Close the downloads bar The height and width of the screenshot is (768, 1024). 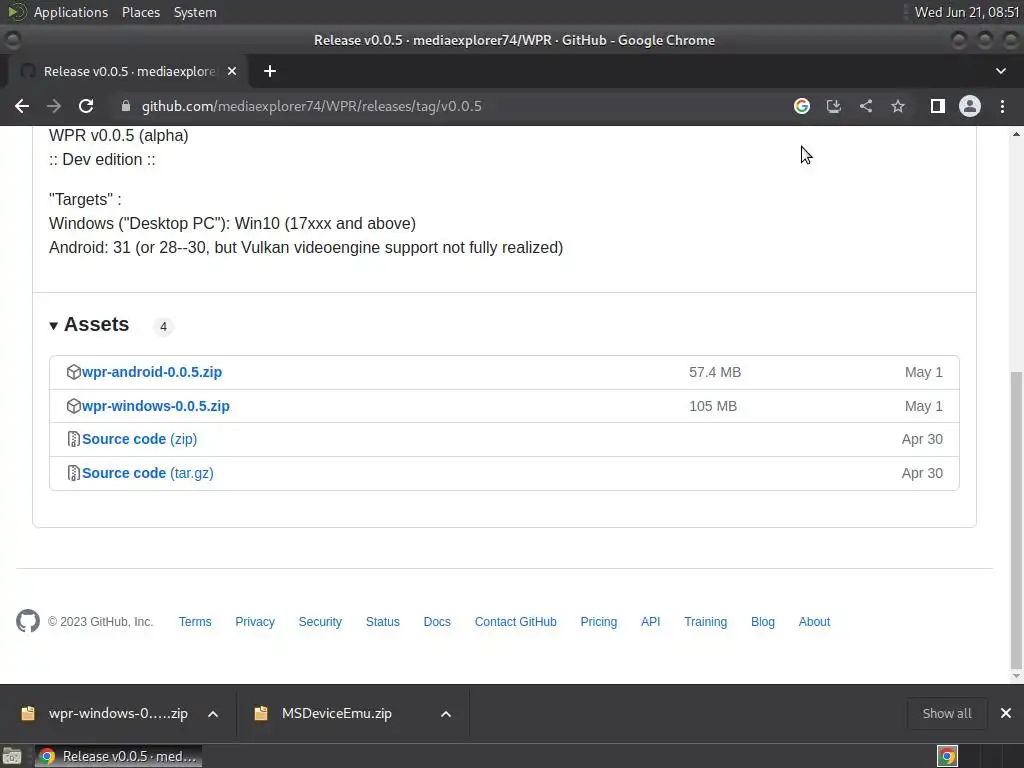[1006, 713]
